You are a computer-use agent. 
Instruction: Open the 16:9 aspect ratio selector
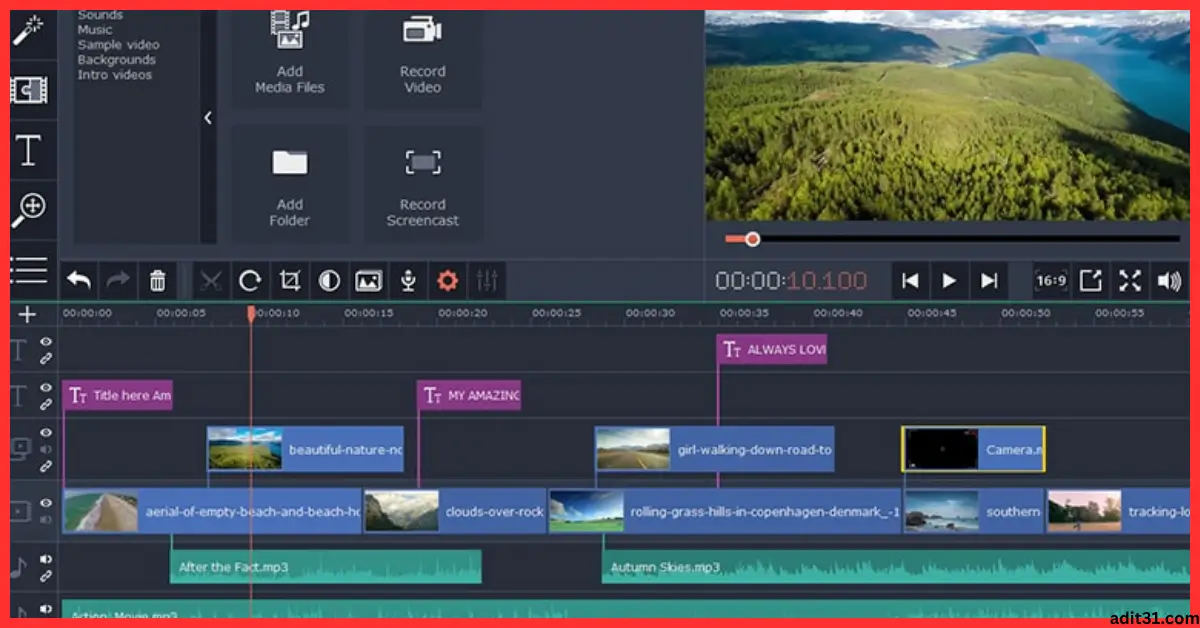1051,281
